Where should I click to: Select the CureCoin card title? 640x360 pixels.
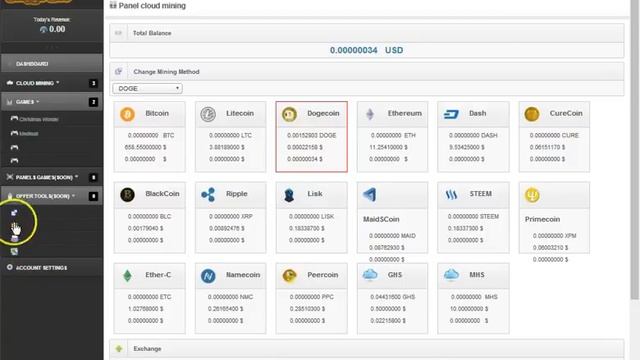[566, 113]
